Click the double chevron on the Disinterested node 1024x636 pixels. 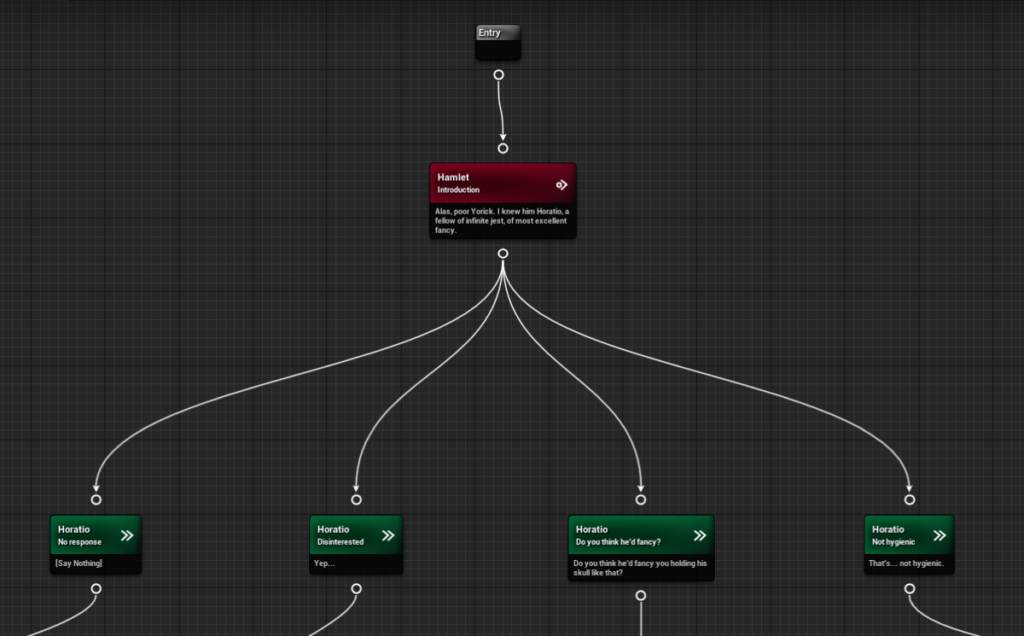[x=386, y=535]
